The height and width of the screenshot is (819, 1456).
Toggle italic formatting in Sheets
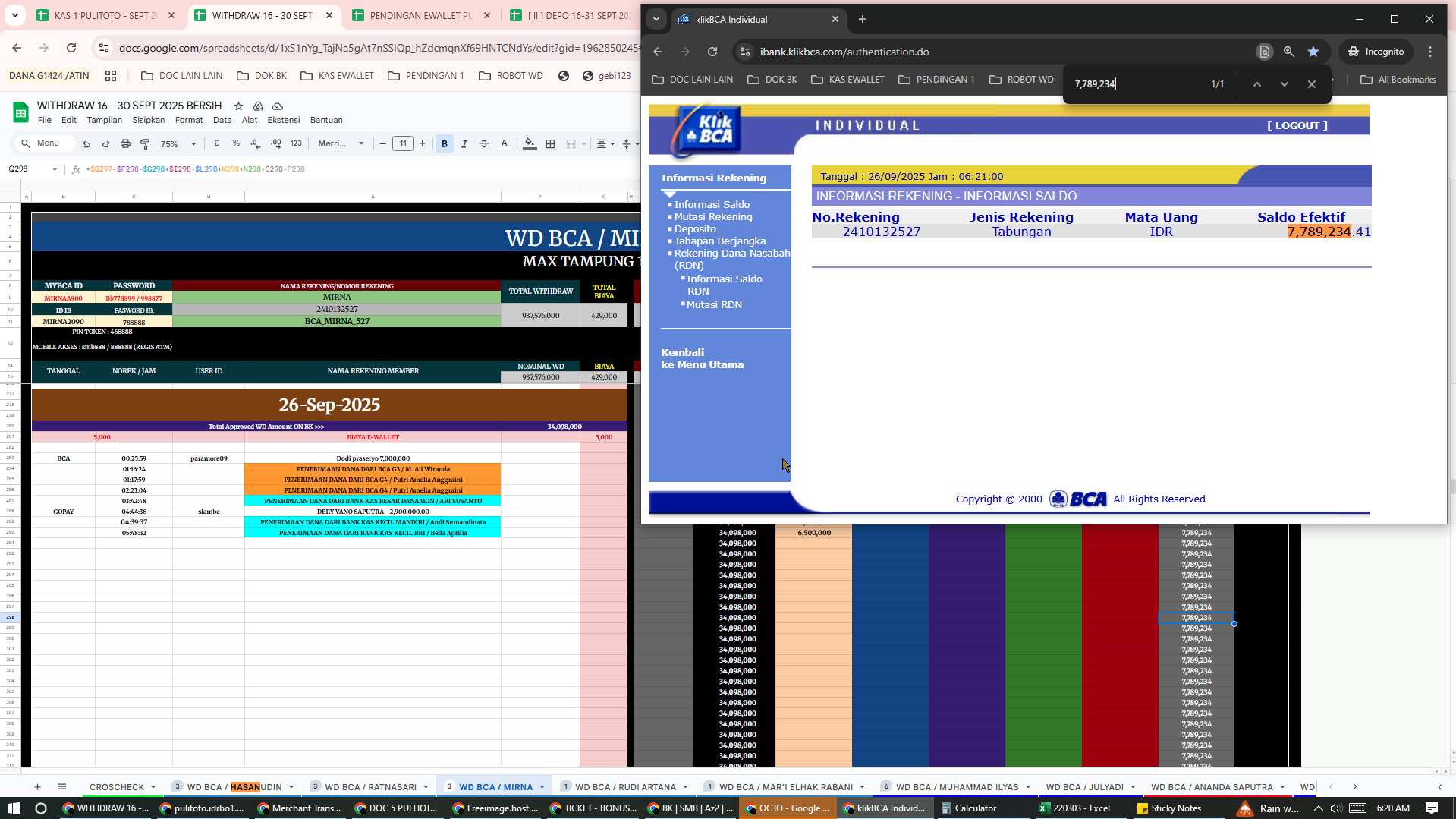464,143
